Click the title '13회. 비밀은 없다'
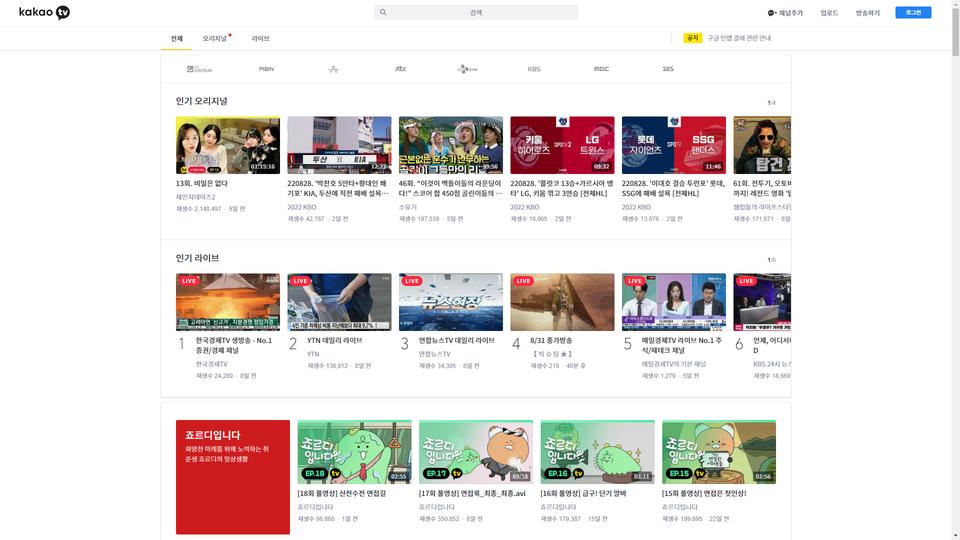This screenshot has width=960, height=540. [201, 183]
